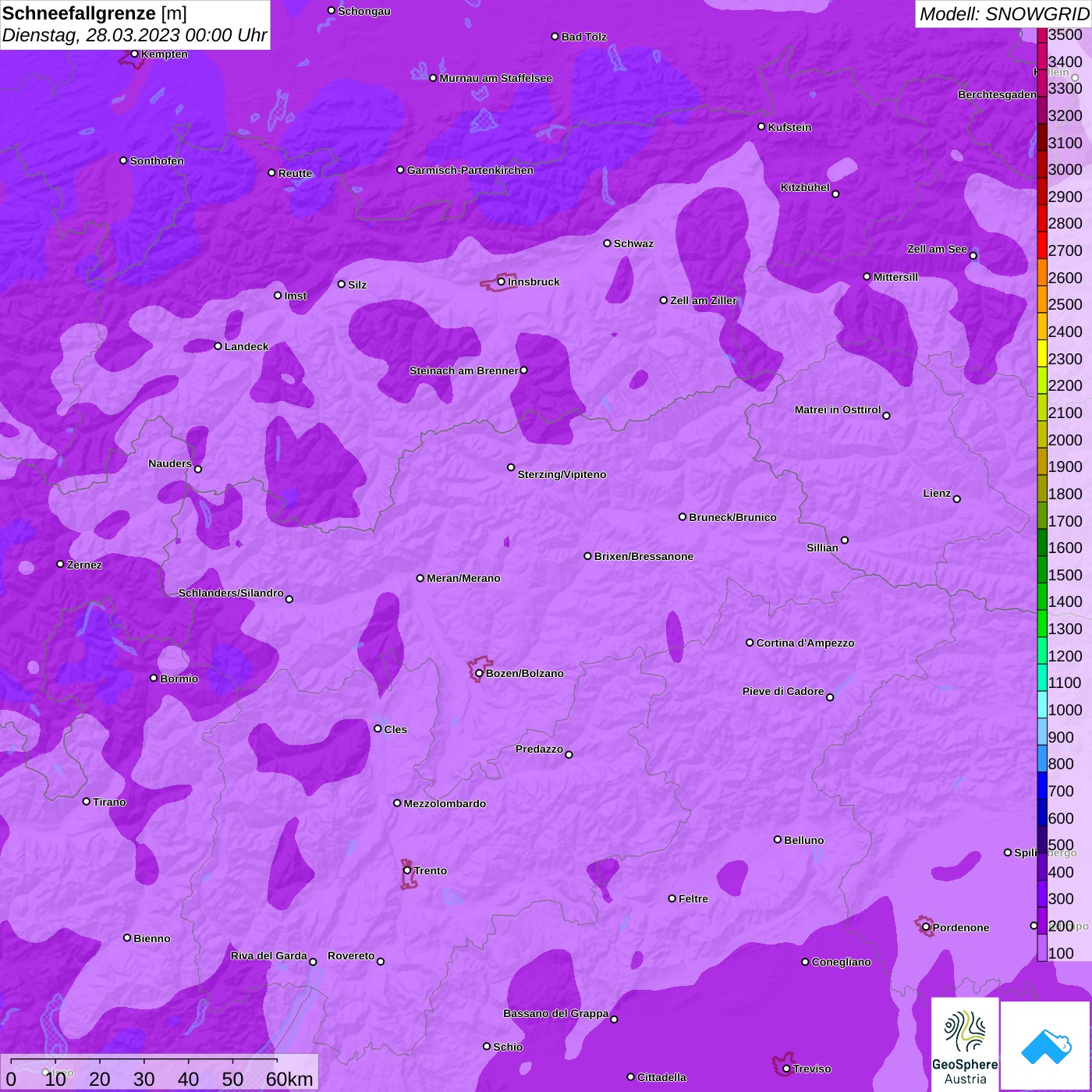Screen dimensions: 1092x1092
Task: Click the Riva del Garda label
Action: (x=269, y=955)
